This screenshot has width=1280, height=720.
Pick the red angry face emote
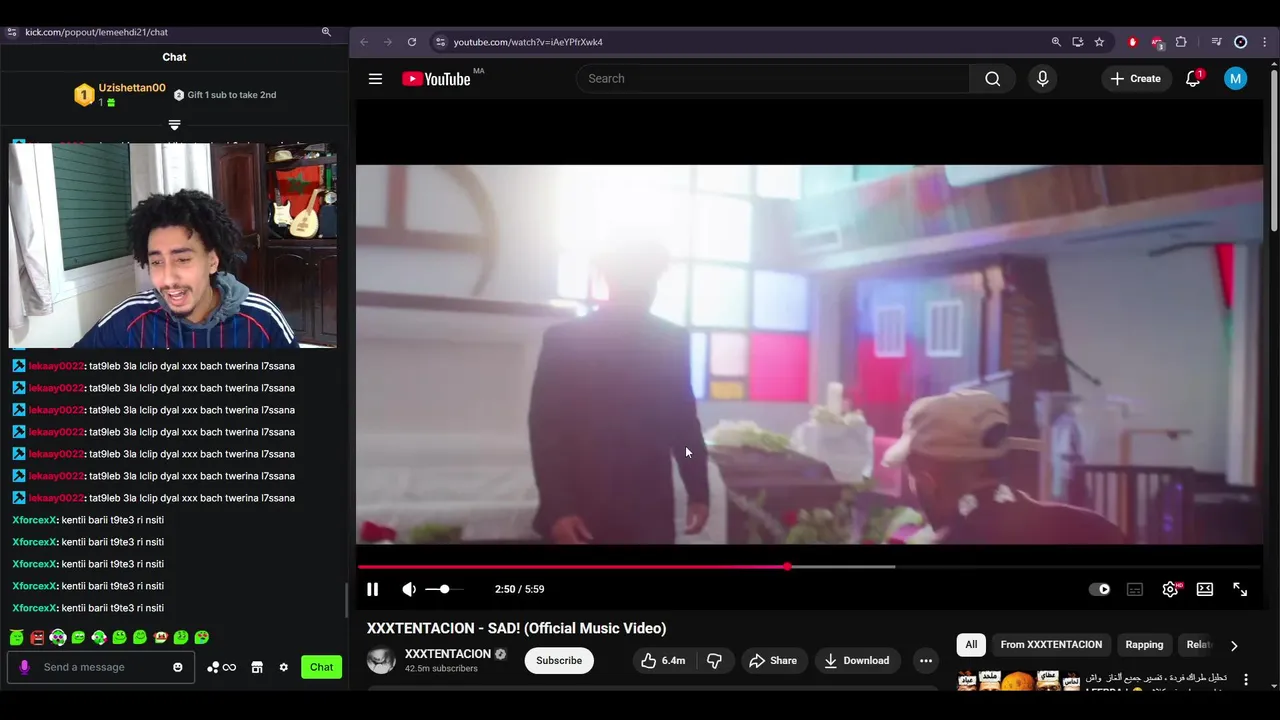pos(37,637)
